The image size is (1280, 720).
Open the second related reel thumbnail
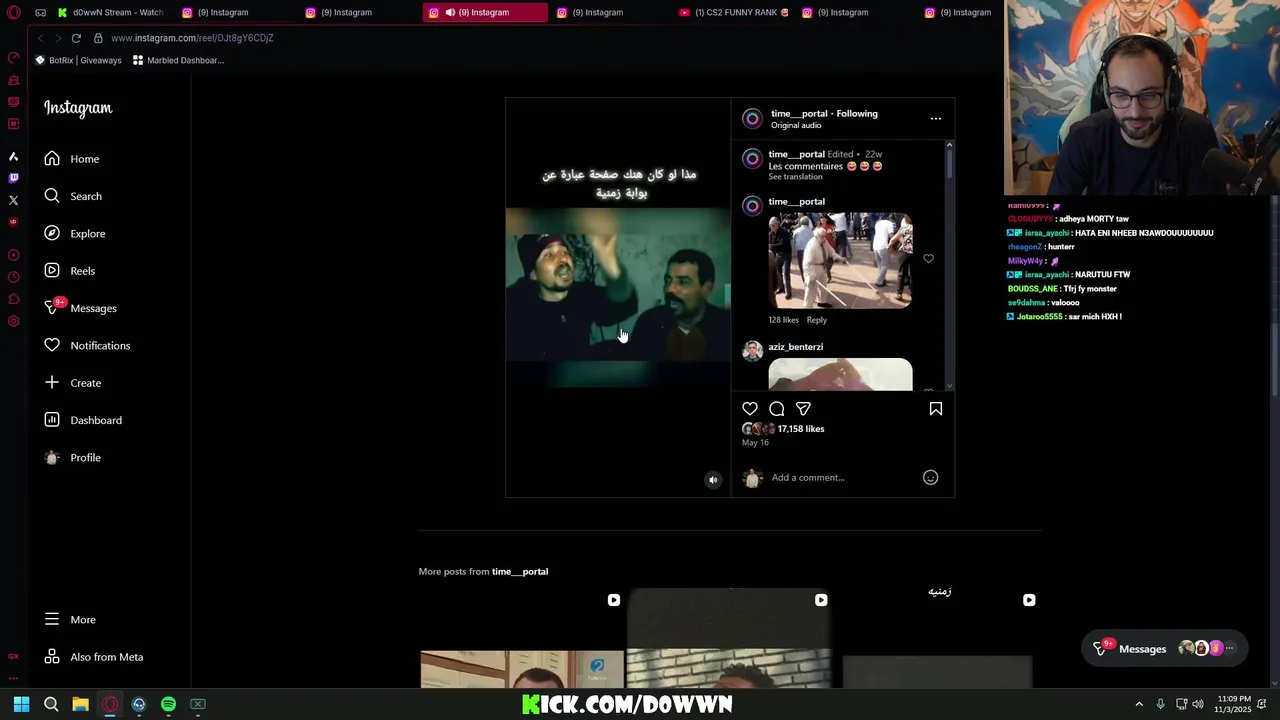click(729, 639)
